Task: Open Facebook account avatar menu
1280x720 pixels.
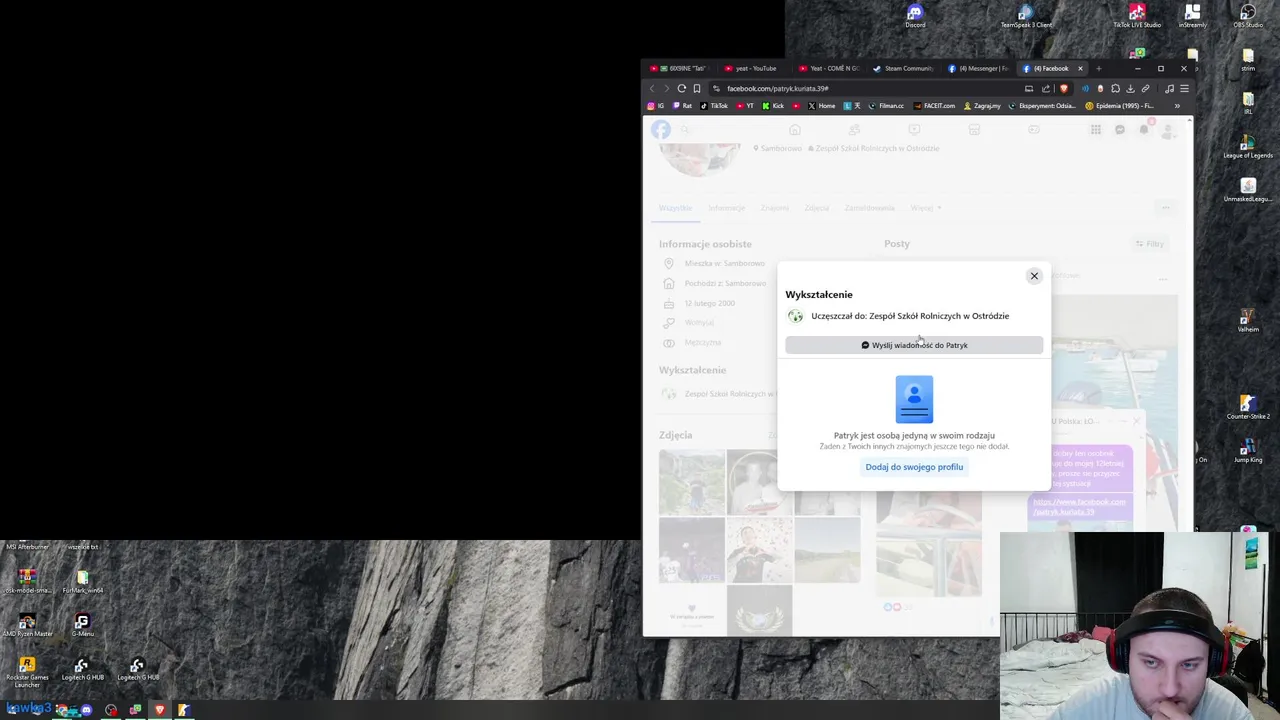Action: point(1167,130)
